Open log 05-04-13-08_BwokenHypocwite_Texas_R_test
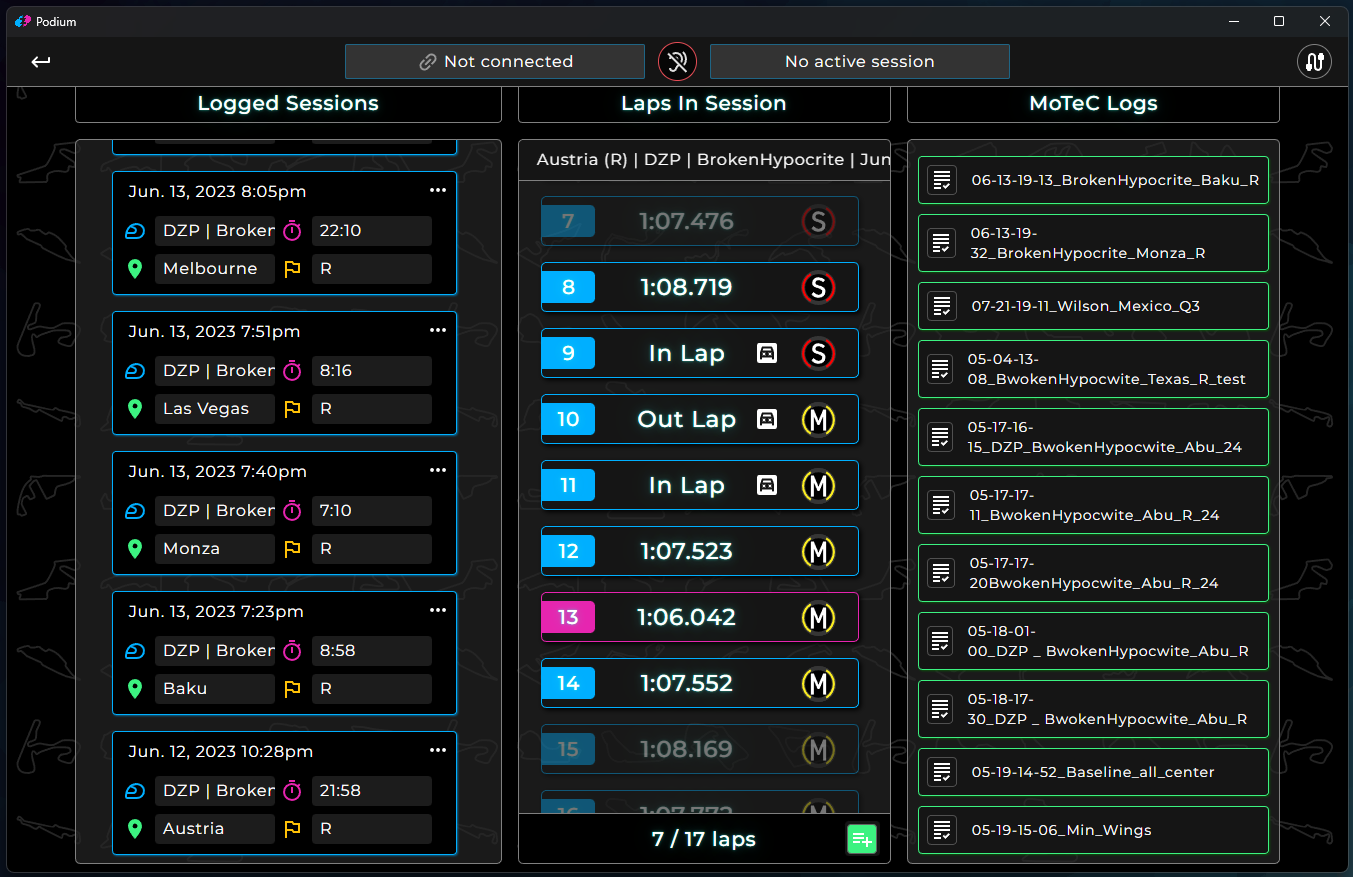The height and width of the screenshot is (877, 1353). 1093,369
